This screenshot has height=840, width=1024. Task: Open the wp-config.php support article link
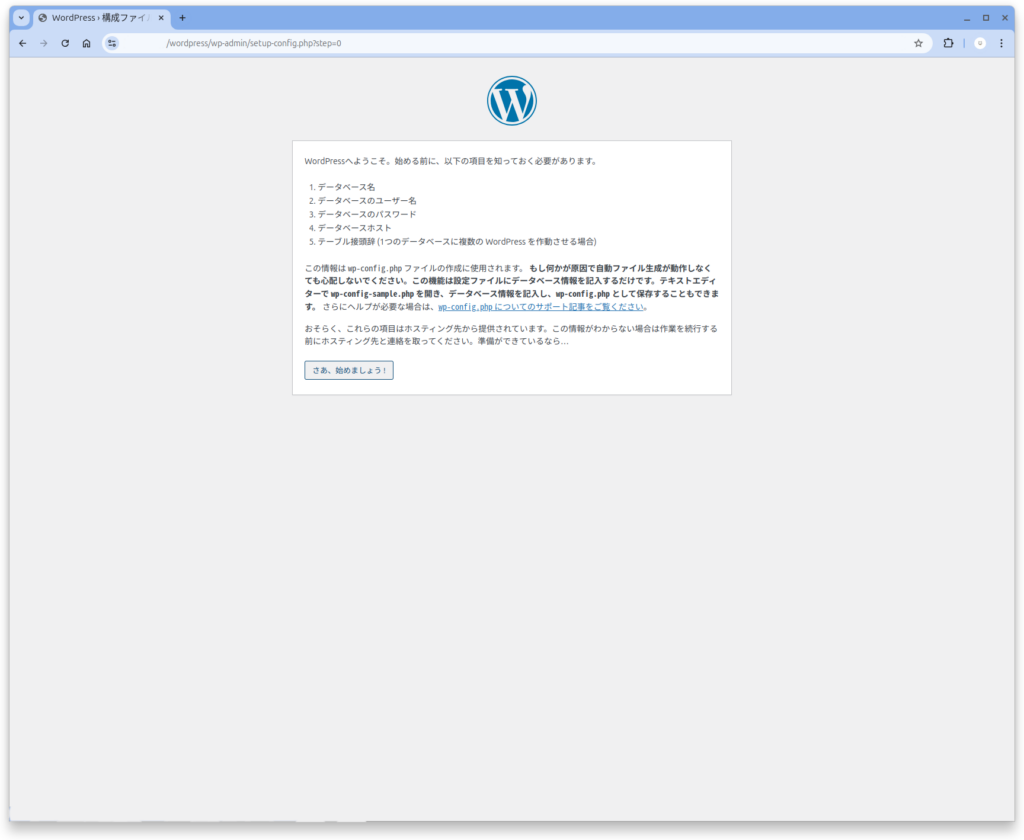pos(541,306)
